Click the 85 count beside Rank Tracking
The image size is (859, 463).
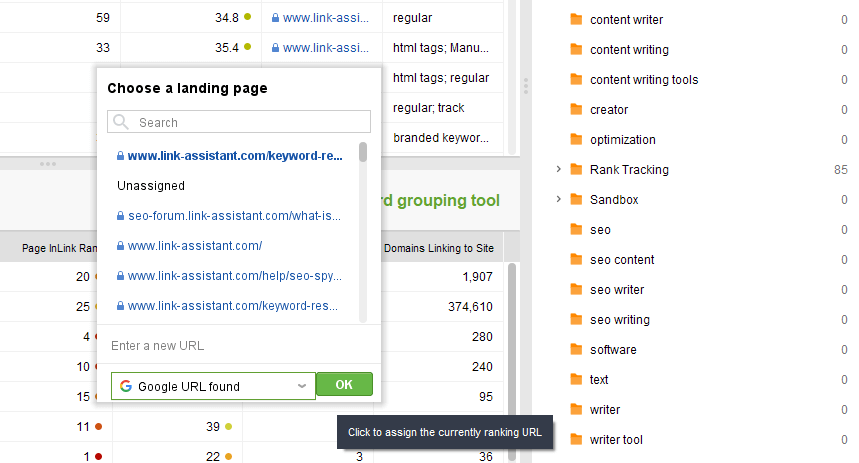tap(840, 170)
